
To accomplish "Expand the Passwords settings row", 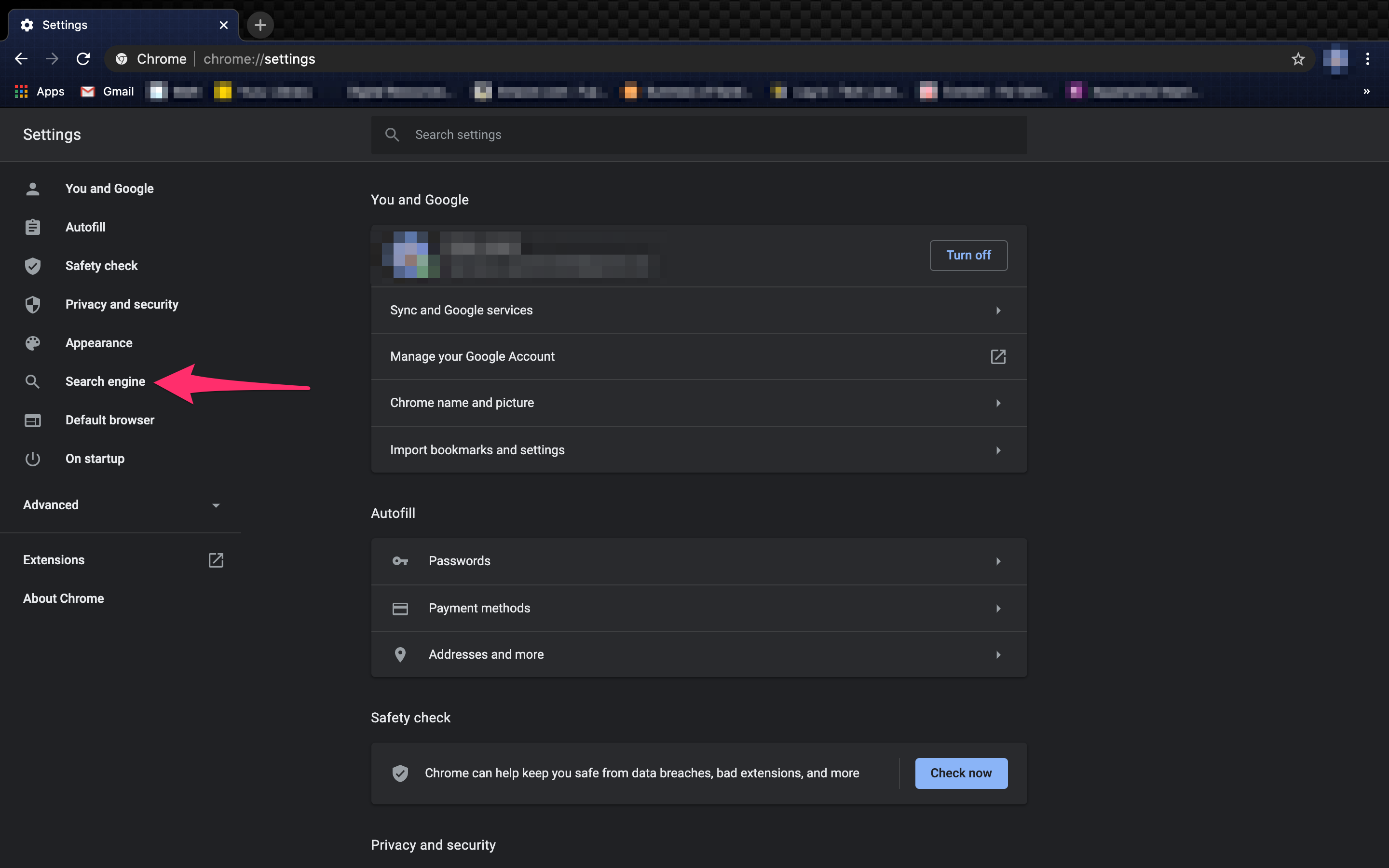I will [698, 561].
